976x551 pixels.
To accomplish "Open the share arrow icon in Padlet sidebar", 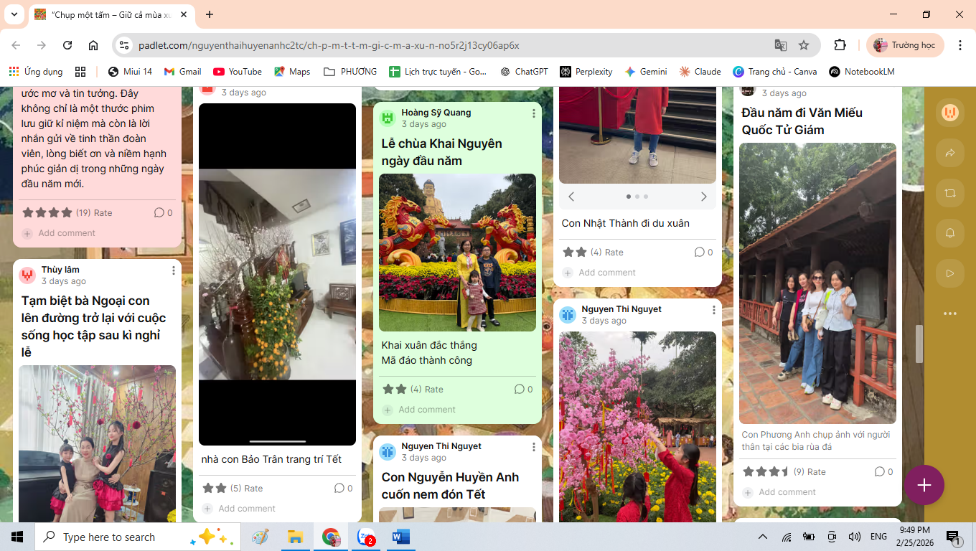I will 949,153.
